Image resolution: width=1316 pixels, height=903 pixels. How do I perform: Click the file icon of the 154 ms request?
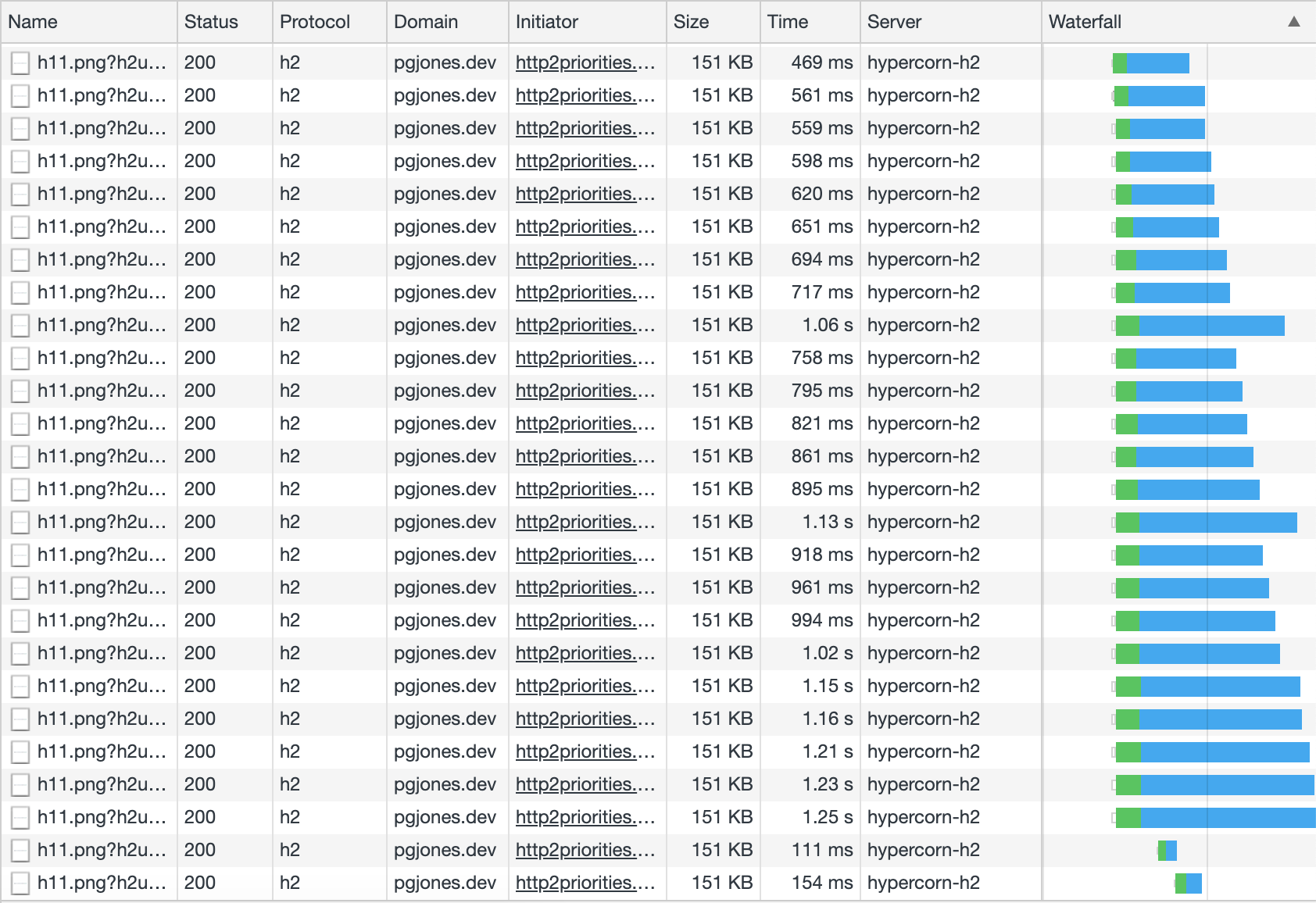[20, 883]
